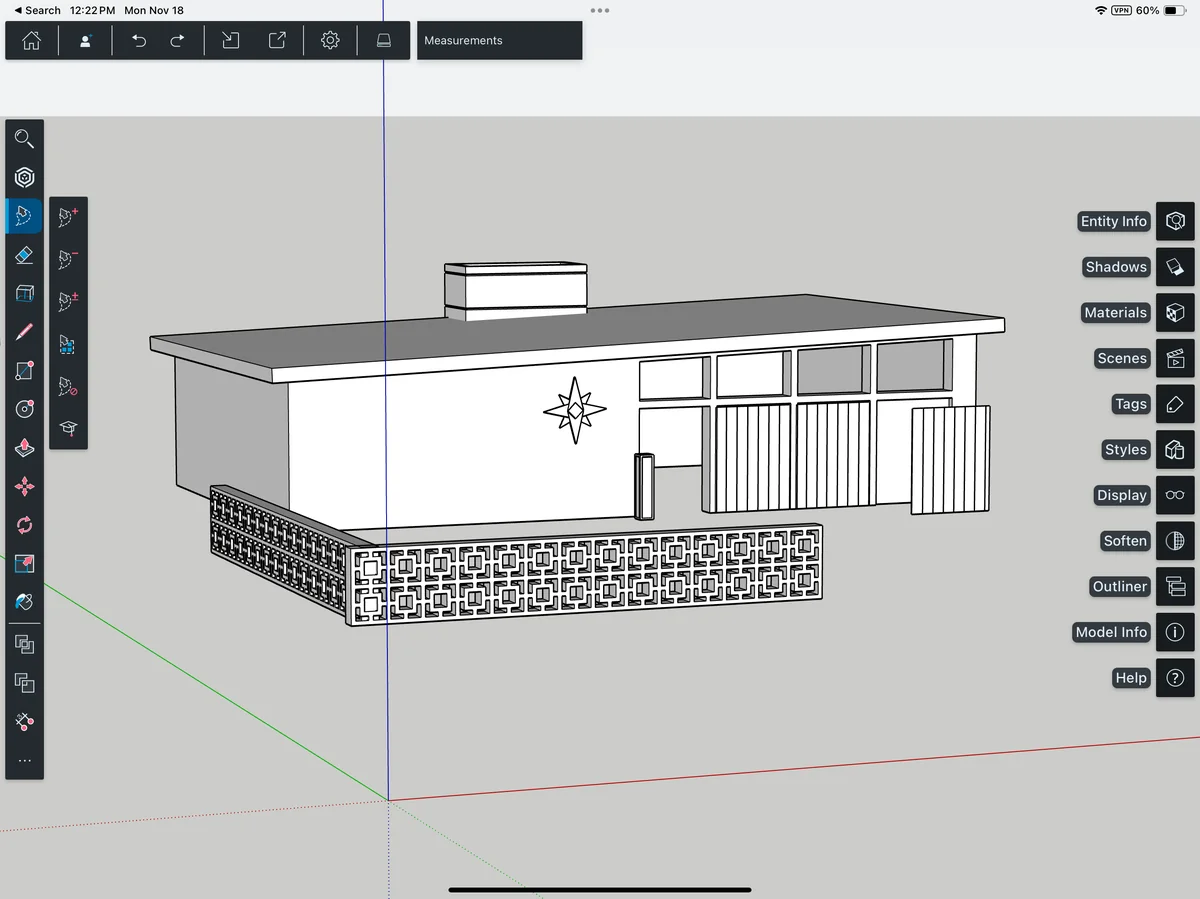Toggle the Display glasses panel
1200x899 pixels.
(x=1175, y=495)
